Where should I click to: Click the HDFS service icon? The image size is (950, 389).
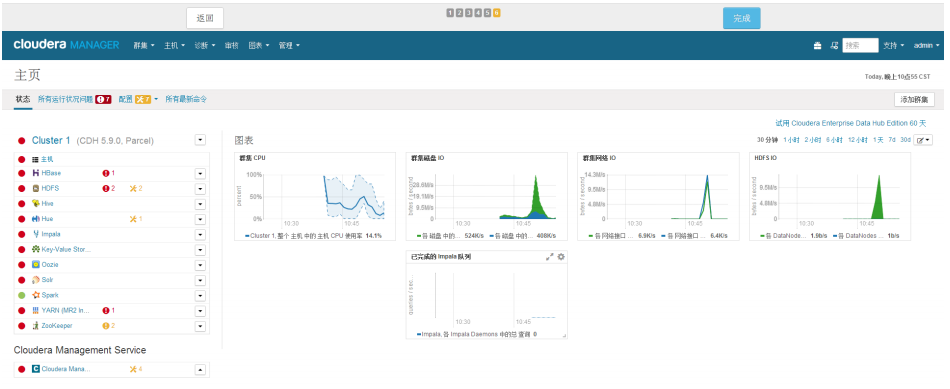36,188
